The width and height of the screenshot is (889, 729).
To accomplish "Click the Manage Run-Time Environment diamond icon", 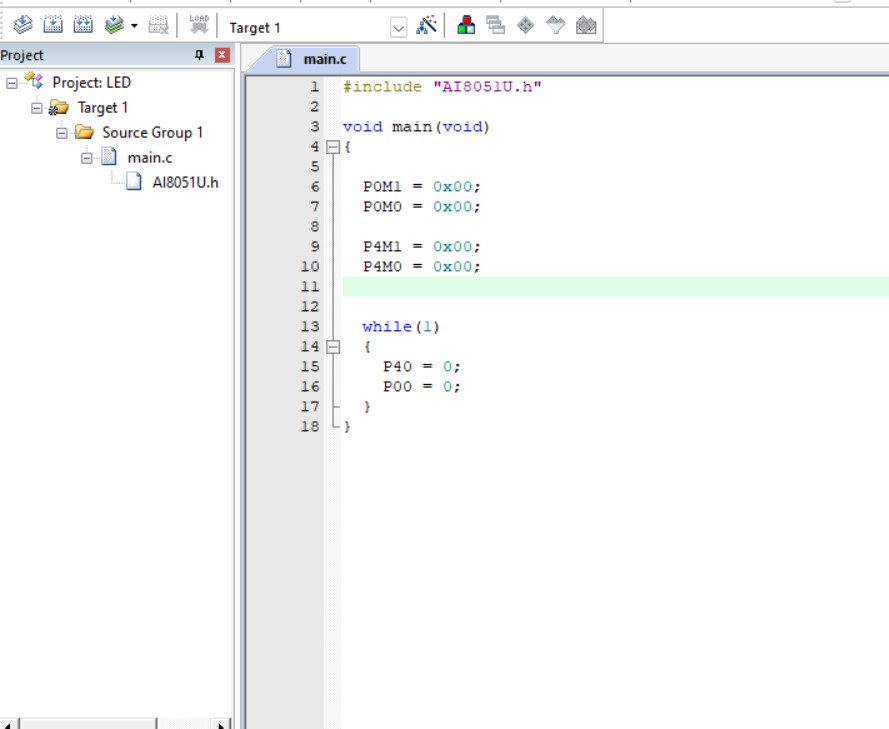I will [526, 25].
